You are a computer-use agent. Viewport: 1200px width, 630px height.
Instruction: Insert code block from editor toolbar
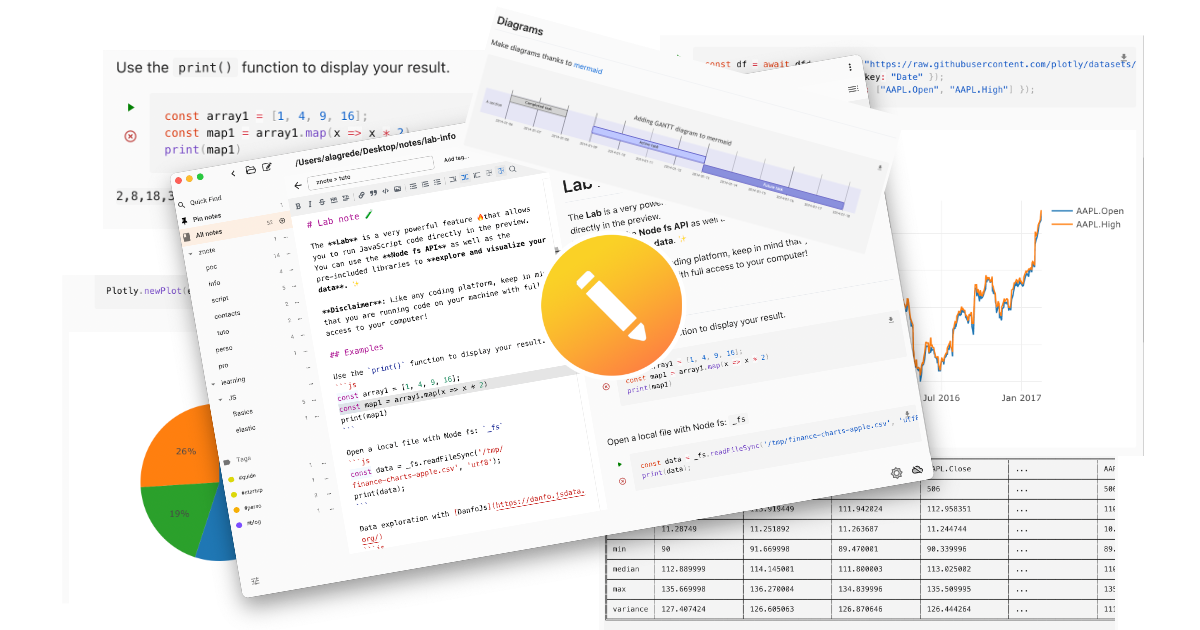385,190
